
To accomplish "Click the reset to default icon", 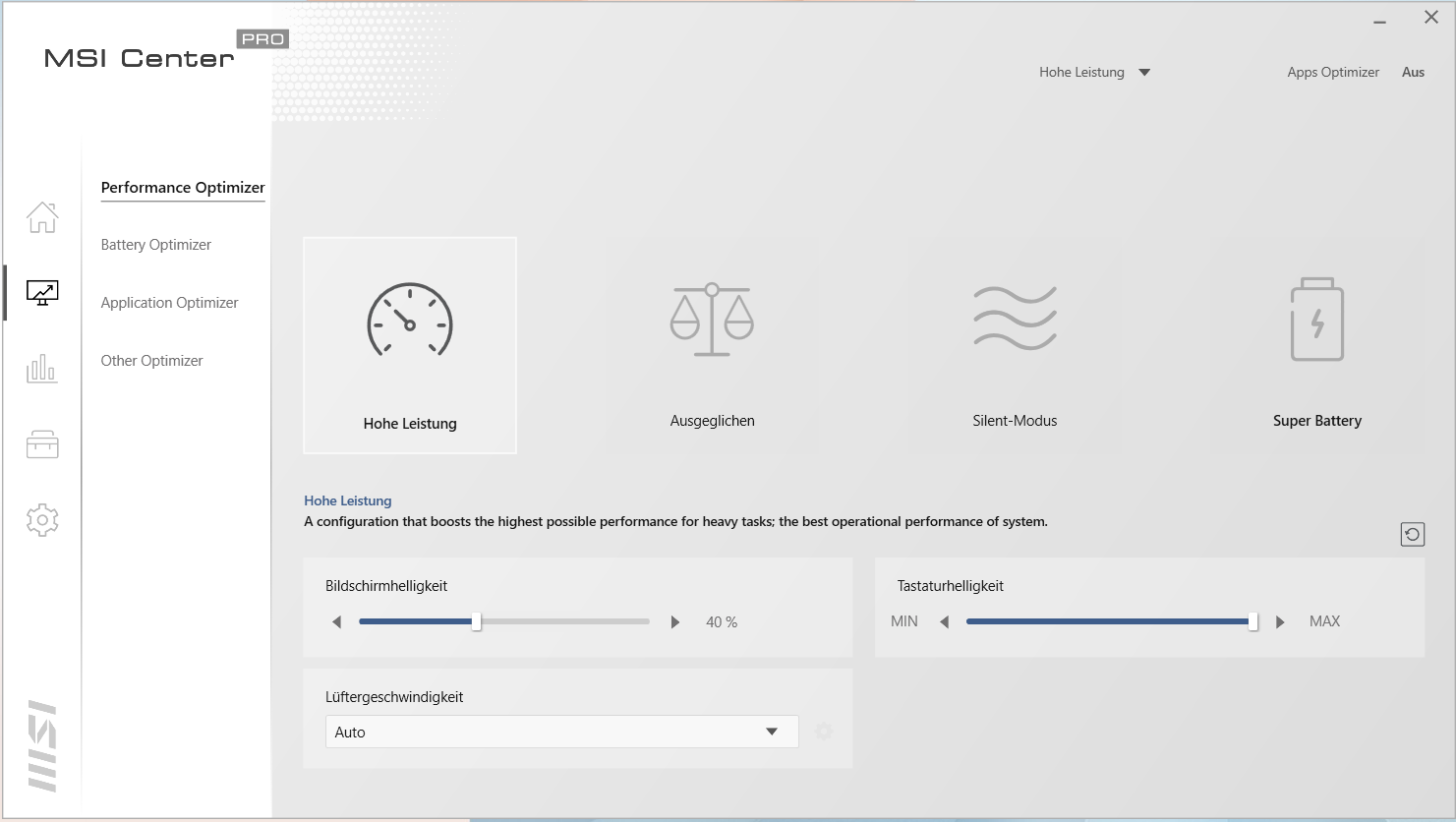I will click(1412, 534).
